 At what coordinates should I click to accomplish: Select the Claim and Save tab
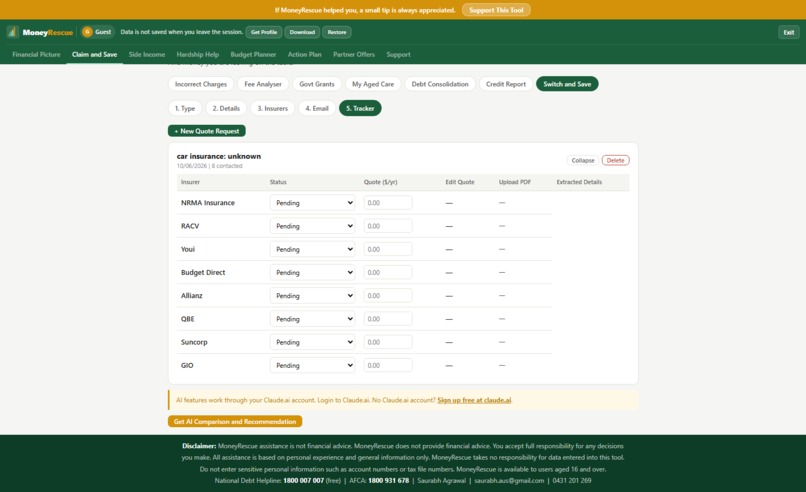(x=95, y=54)
